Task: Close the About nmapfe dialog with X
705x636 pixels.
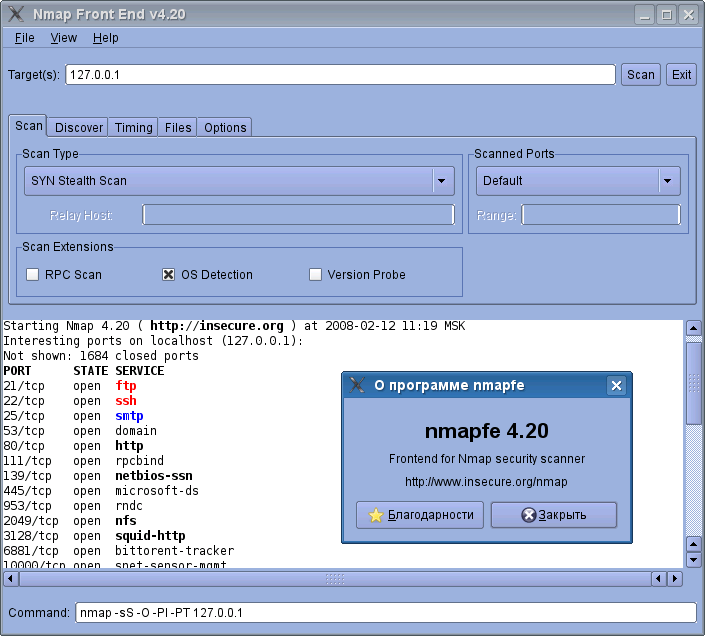Action: click(616, 385)
